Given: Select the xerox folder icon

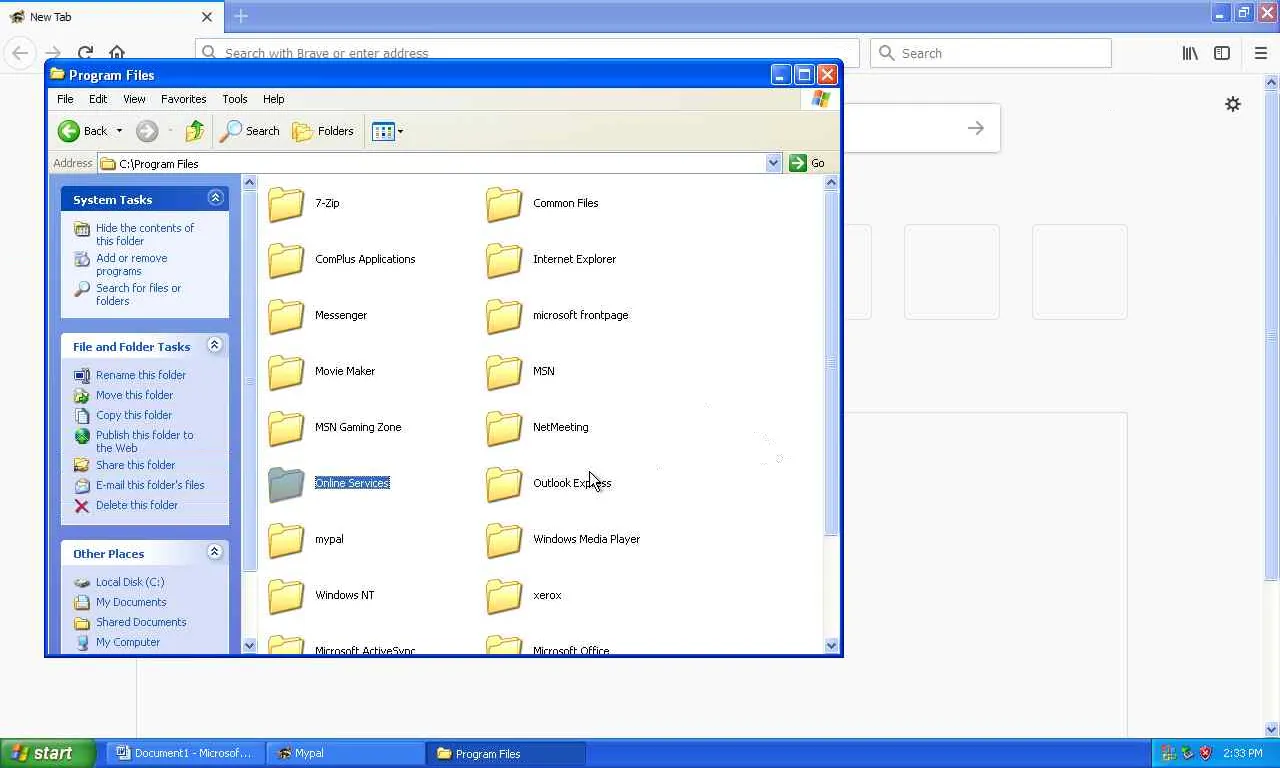Looking at the screenshot, I should [504, 595].
